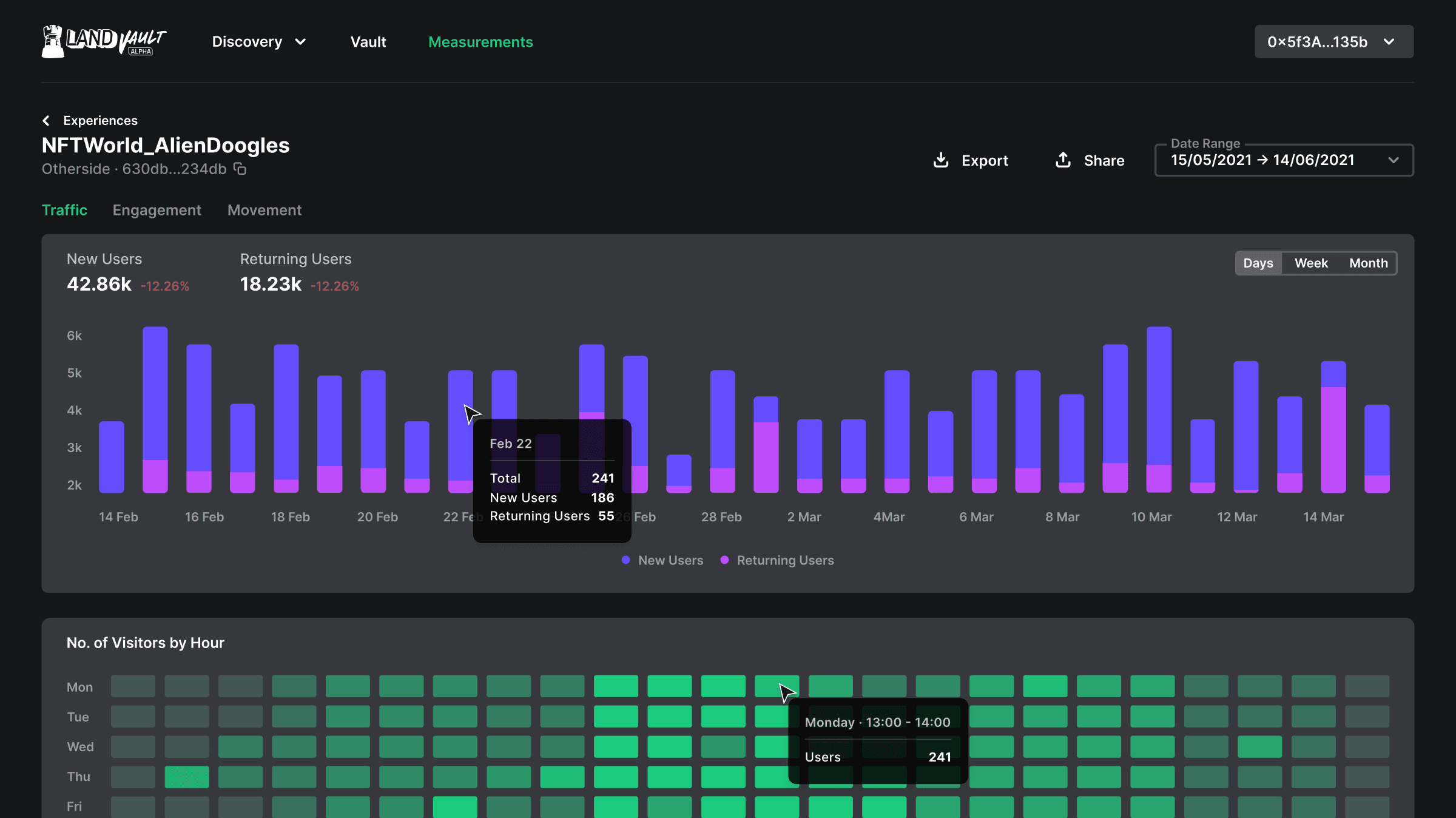Screen dimensions: 1456x818
Task: Open the wallet 0x5f3A...135b dropdown
Action: [x=1333, y=42]
